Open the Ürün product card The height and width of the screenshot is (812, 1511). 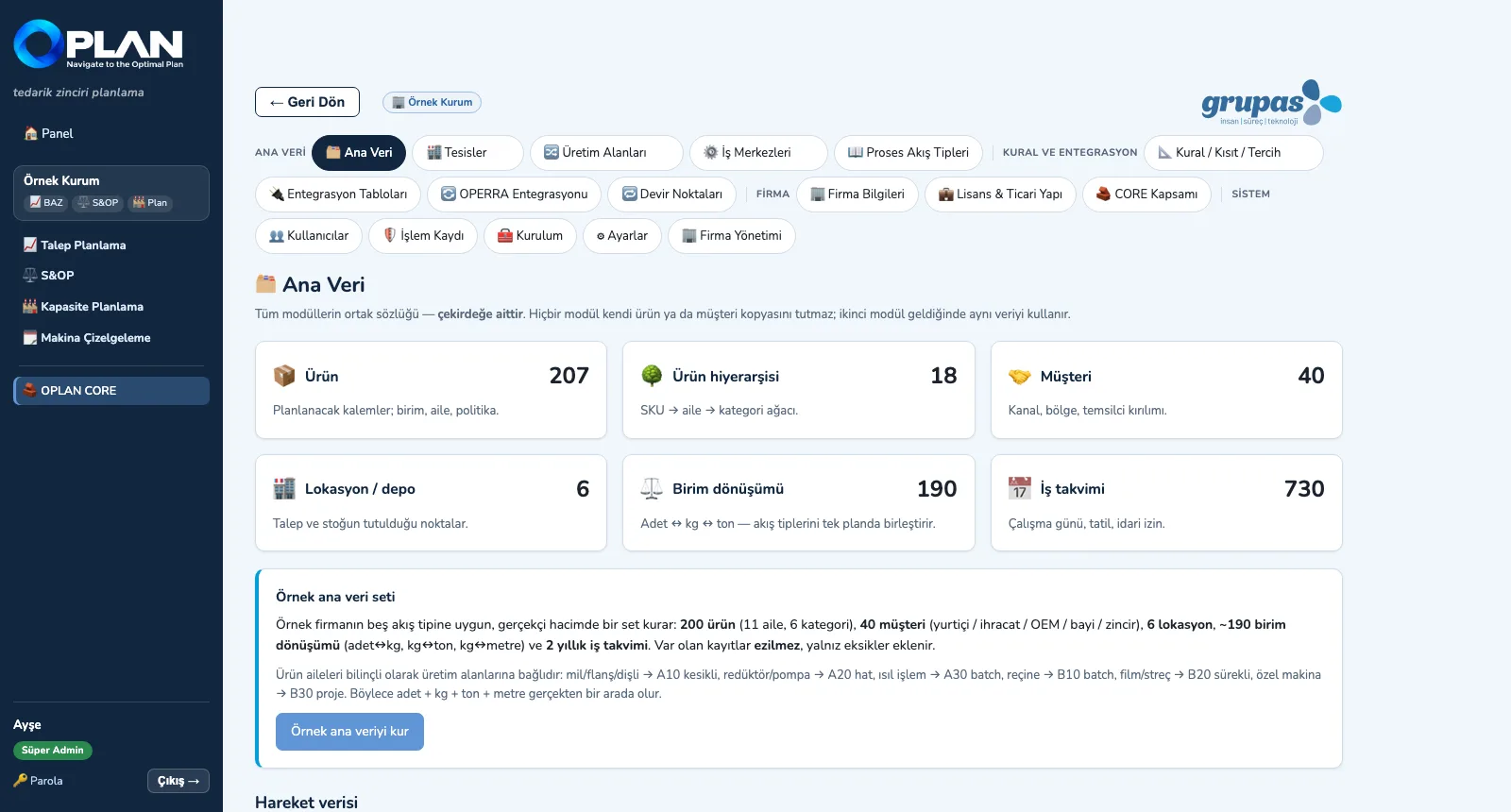[431, 390]
